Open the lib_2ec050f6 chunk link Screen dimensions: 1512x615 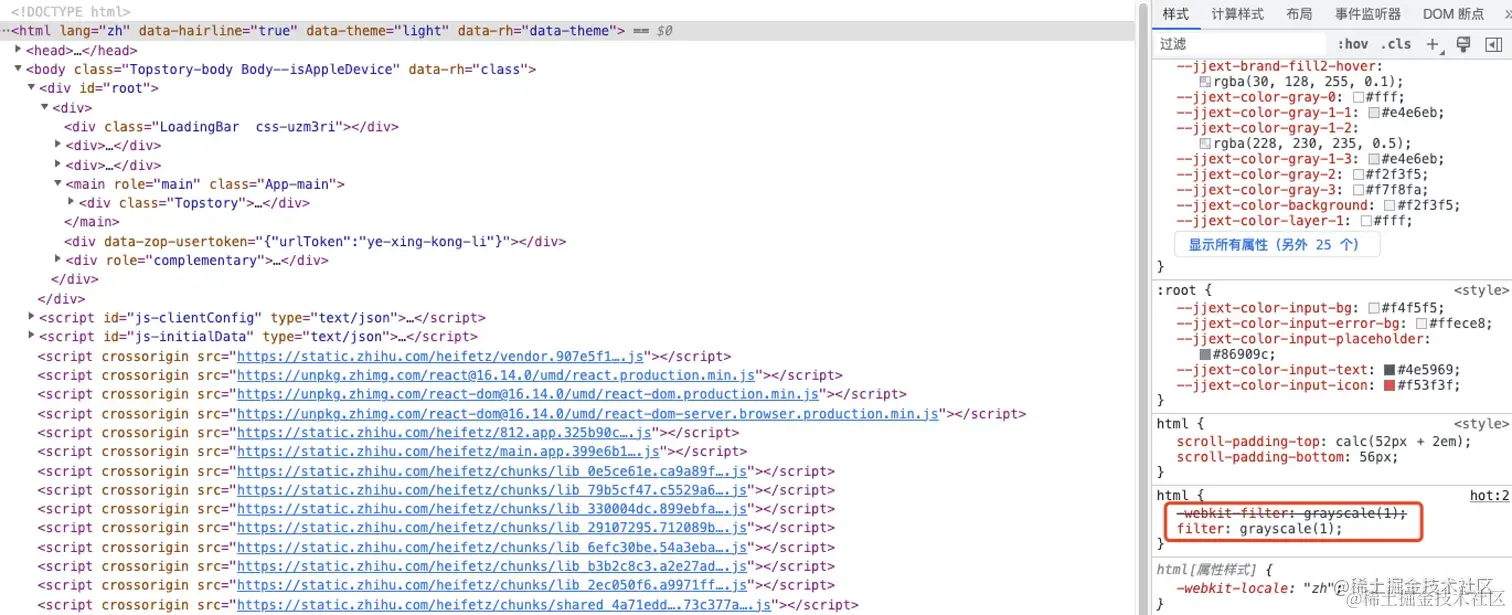[492, 586]
